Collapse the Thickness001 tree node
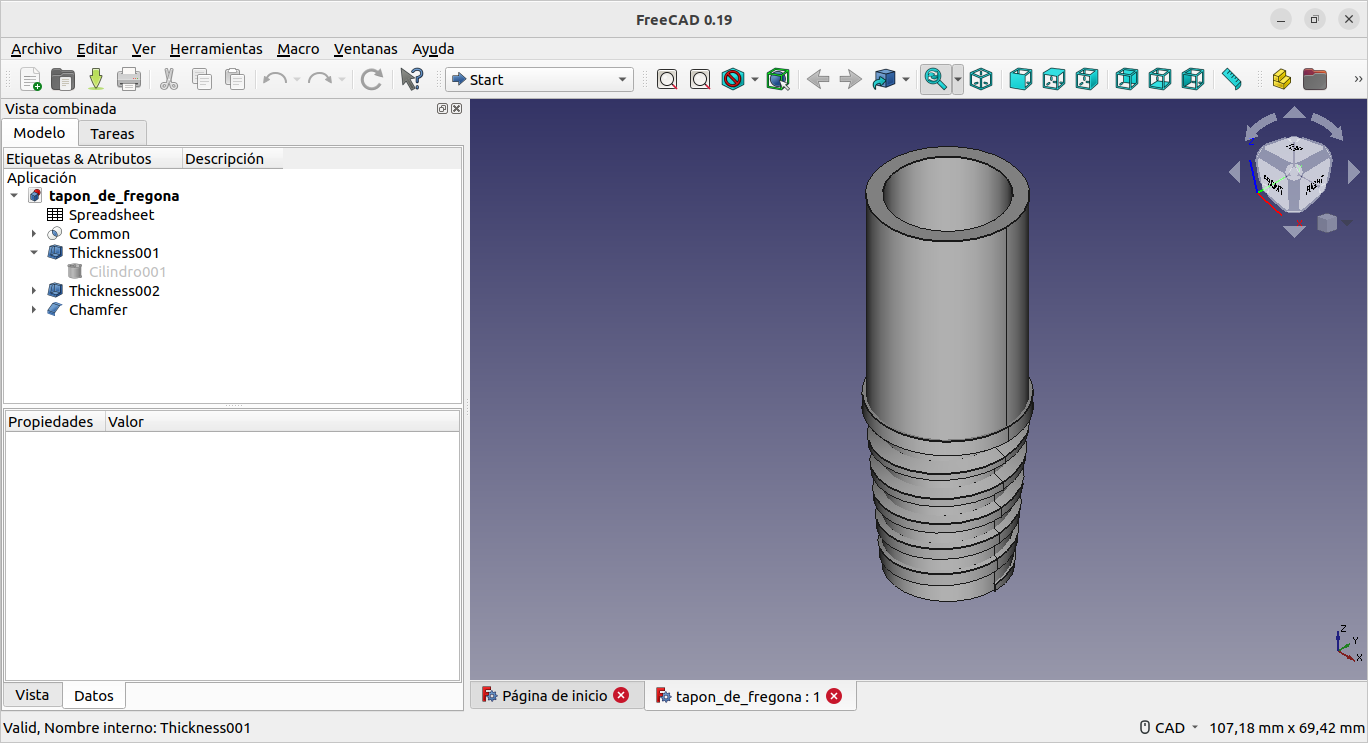The image size is (1368, 743). pyautogui.click(x=34, y=253)
